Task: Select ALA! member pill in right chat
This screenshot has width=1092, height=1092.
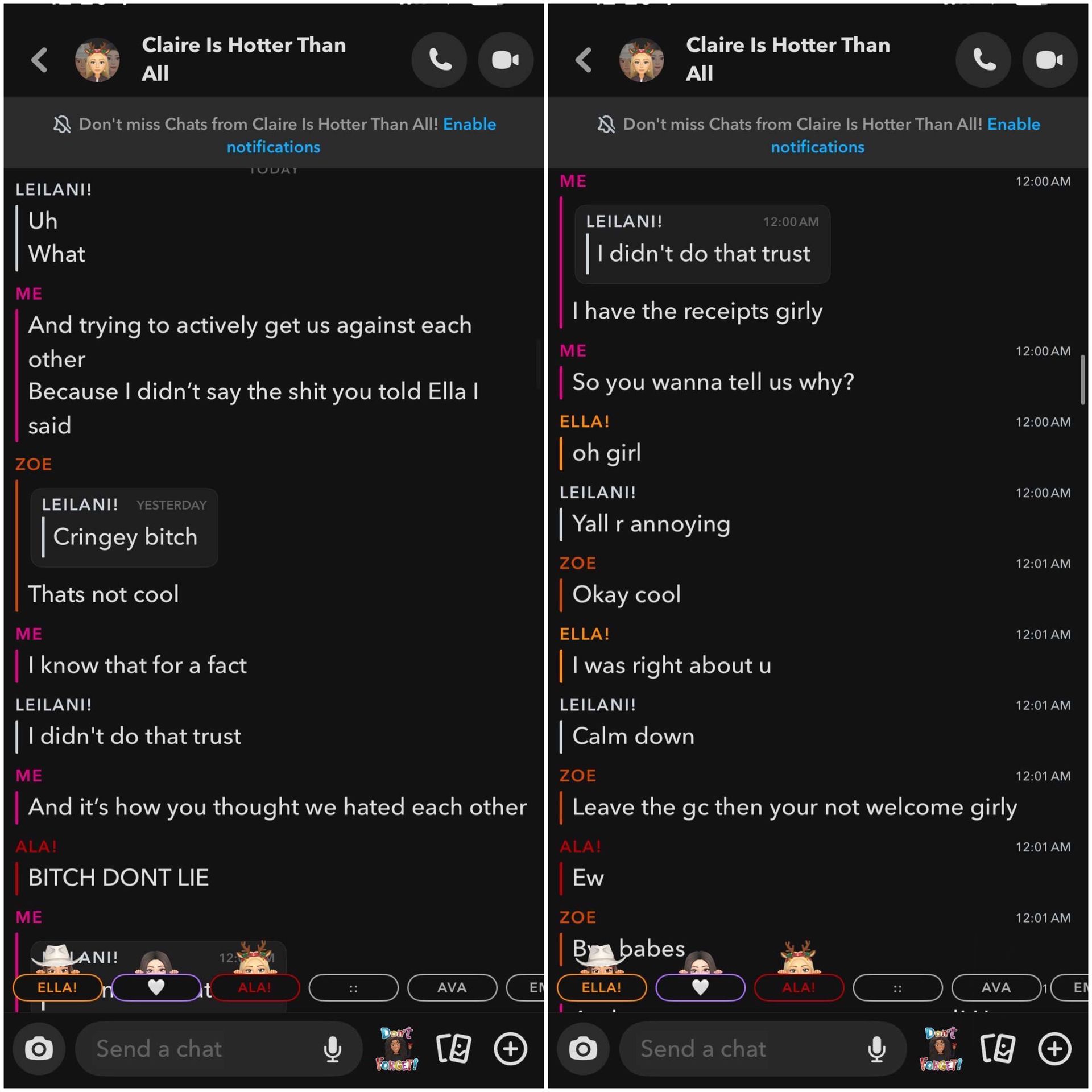Action: point(799,987)
